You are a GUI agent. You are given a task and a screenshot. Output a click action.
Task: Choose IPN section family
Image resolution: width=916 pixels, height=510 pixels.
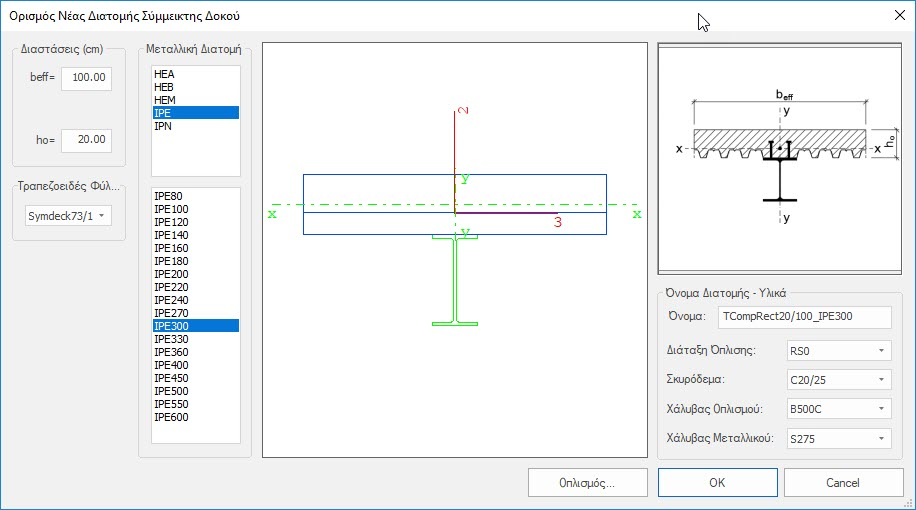(164, 126)
